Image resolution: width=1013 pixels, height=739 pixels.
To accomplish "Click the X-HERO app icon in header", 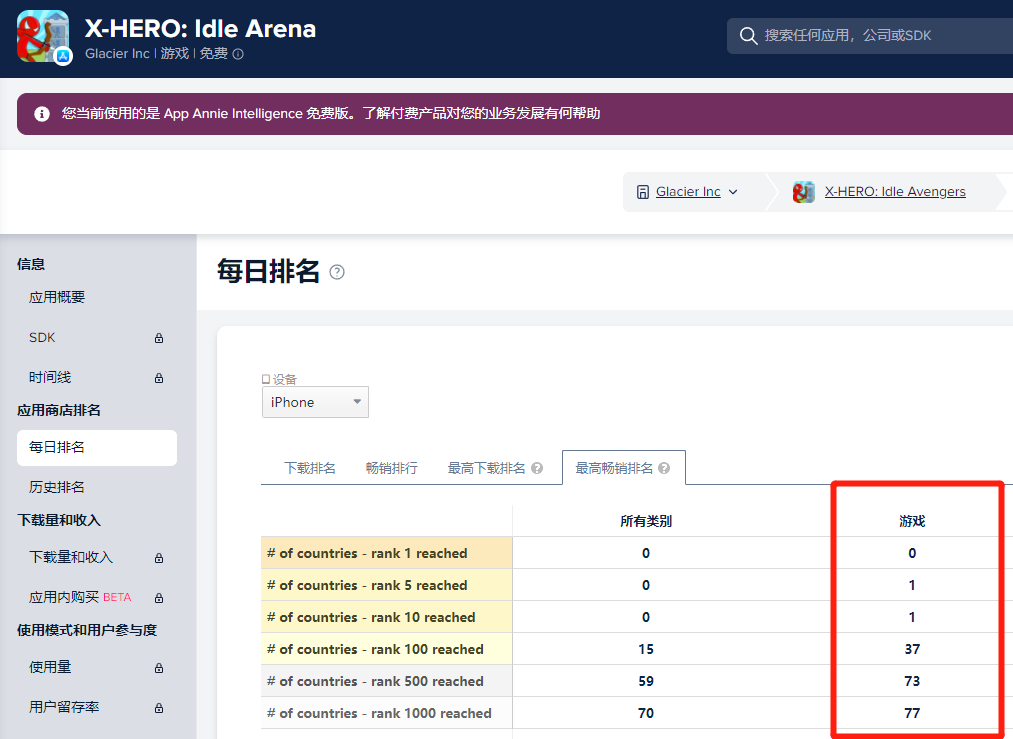I will click(43, 37).
